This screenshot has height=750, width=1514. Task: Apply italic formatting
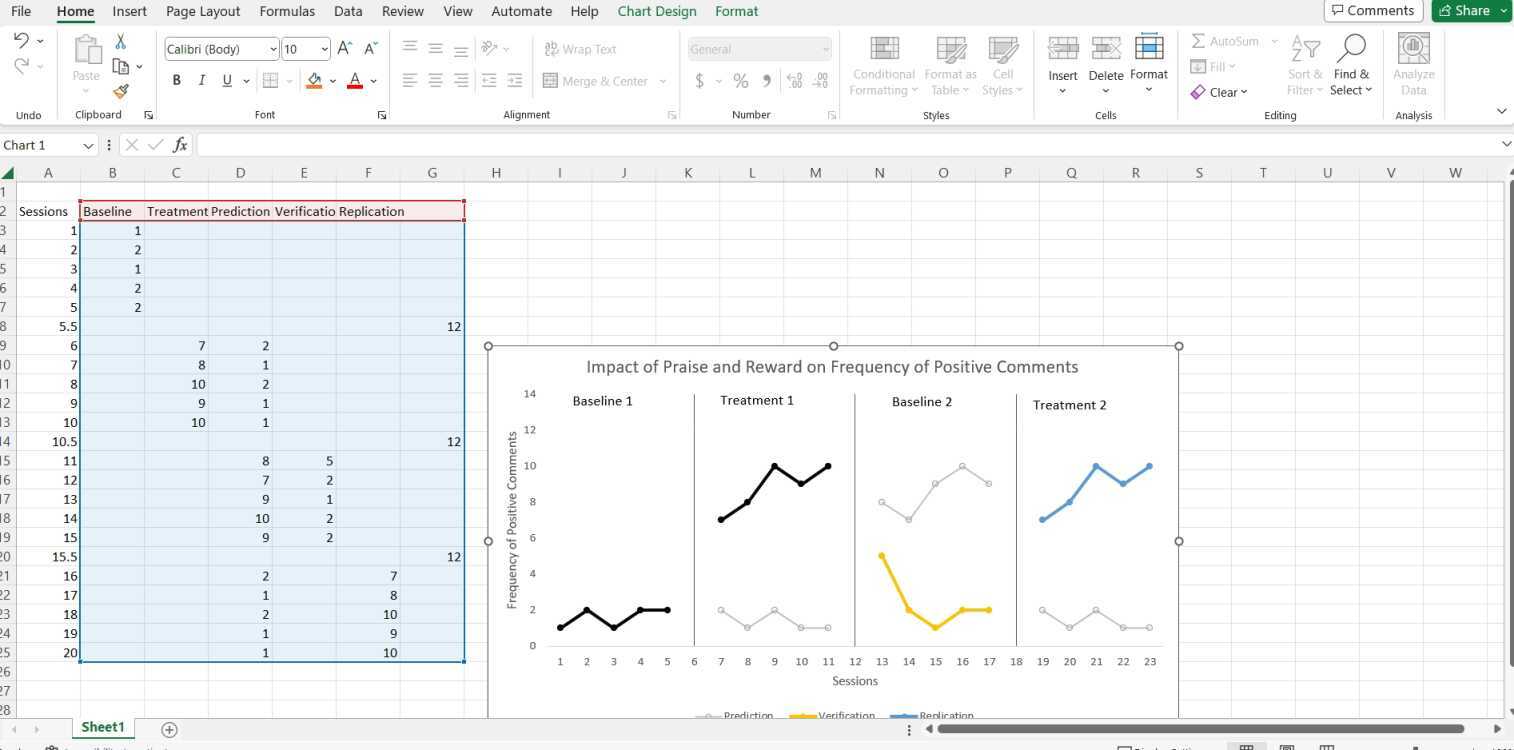tap(201, 80)
